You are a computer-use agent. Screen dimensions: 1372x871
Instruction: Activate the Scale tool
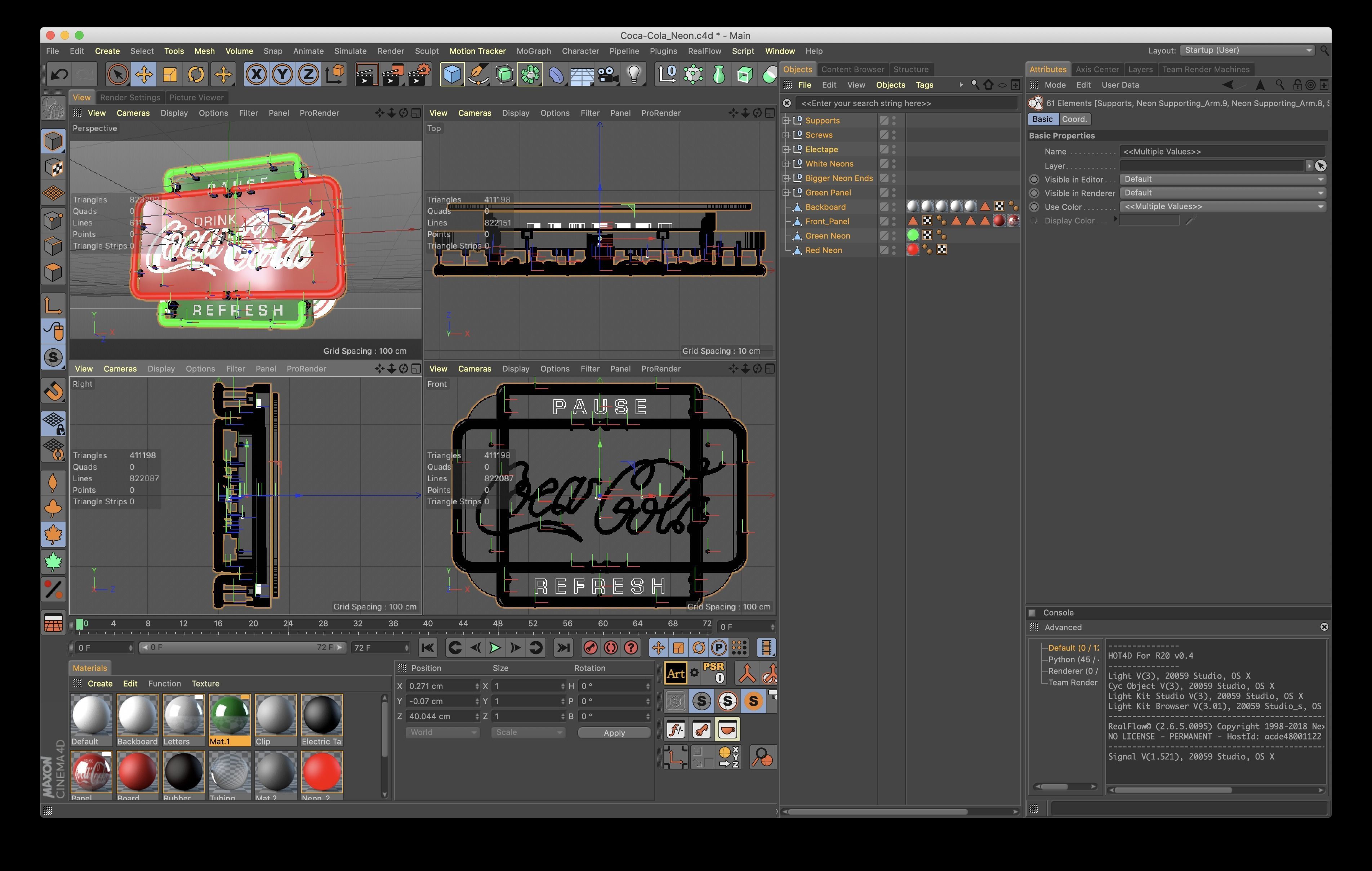point(170,75)
